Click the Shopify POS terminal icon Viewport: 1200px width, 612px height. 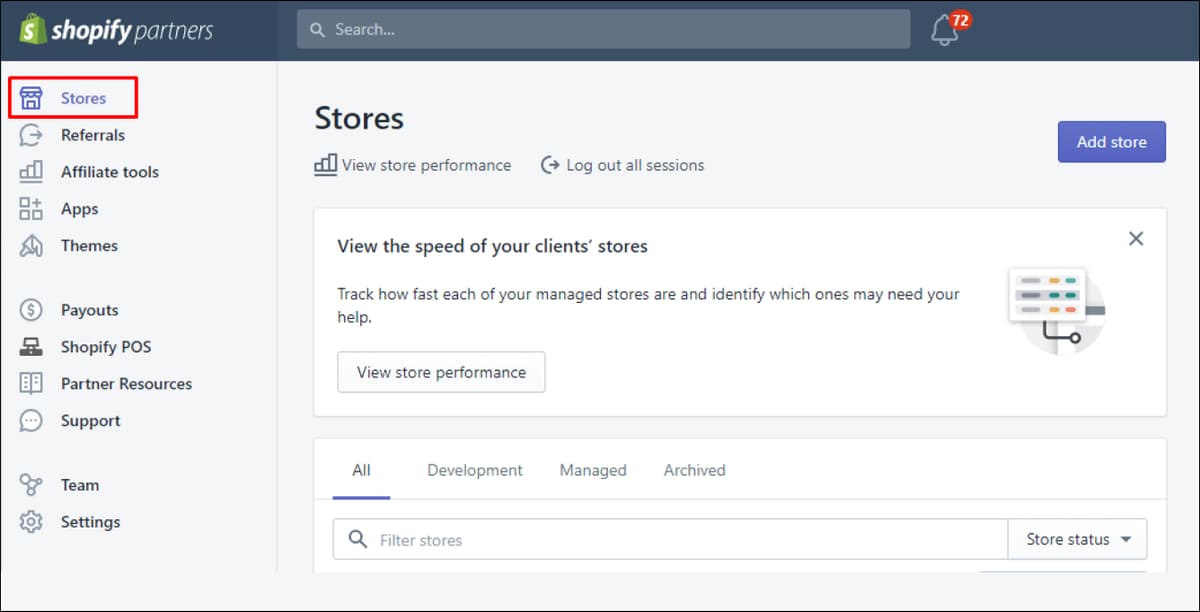pos(31,347)
